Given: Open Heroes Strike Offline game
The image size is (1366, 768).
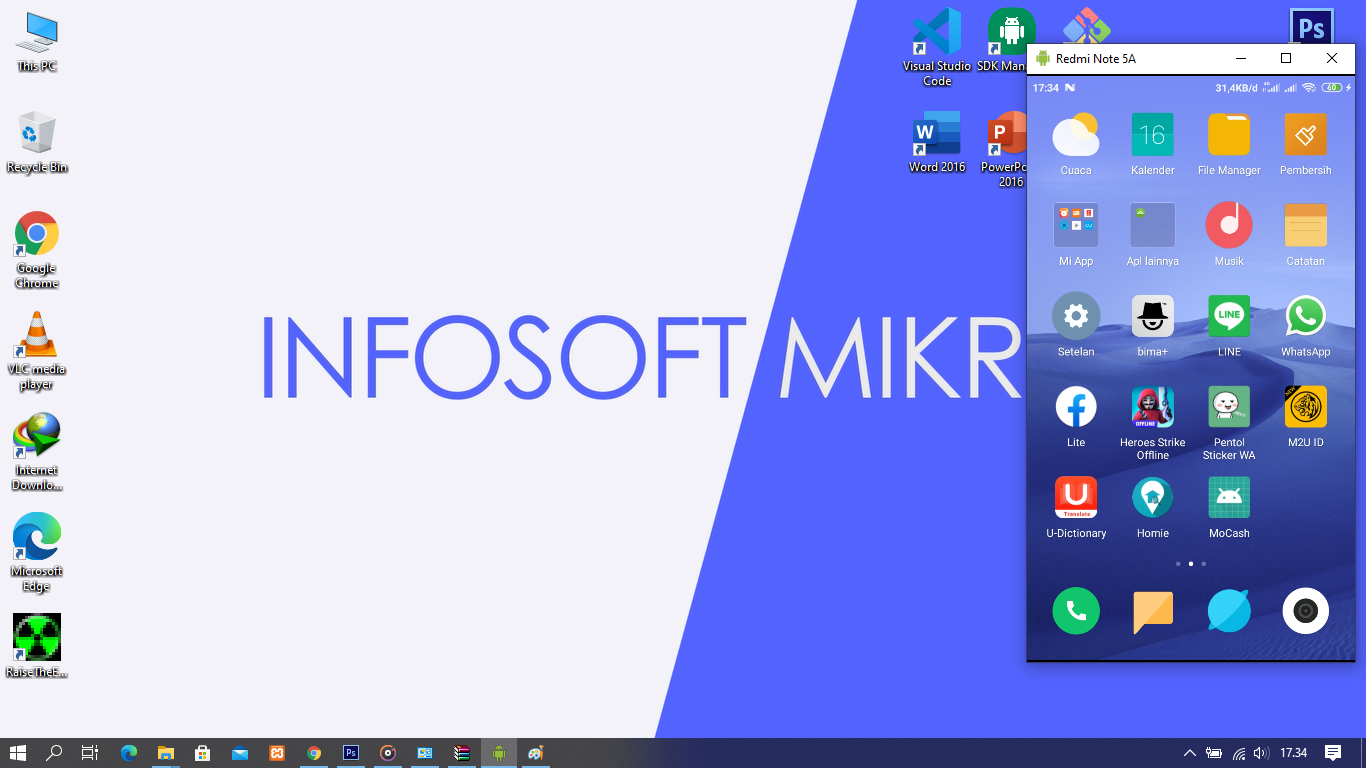Looking at the screenshot, I should 1152,407.
